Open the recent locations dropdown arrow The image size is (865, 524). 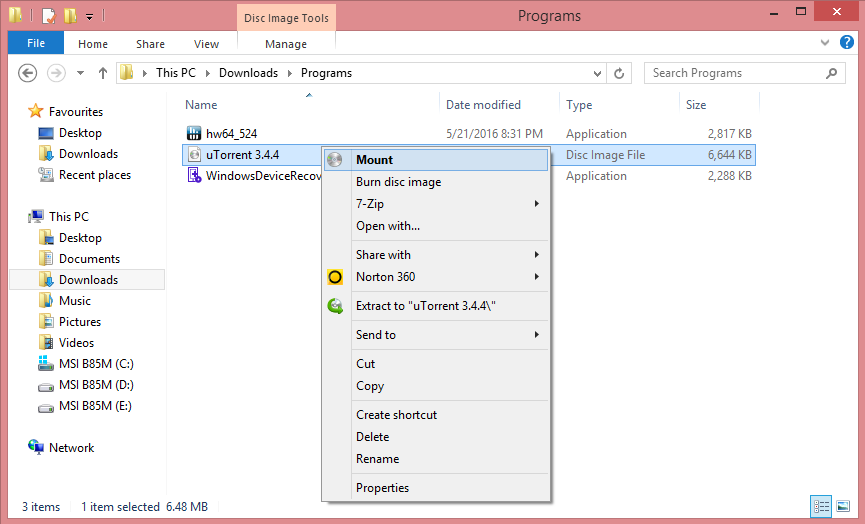(x=81, y=73)
